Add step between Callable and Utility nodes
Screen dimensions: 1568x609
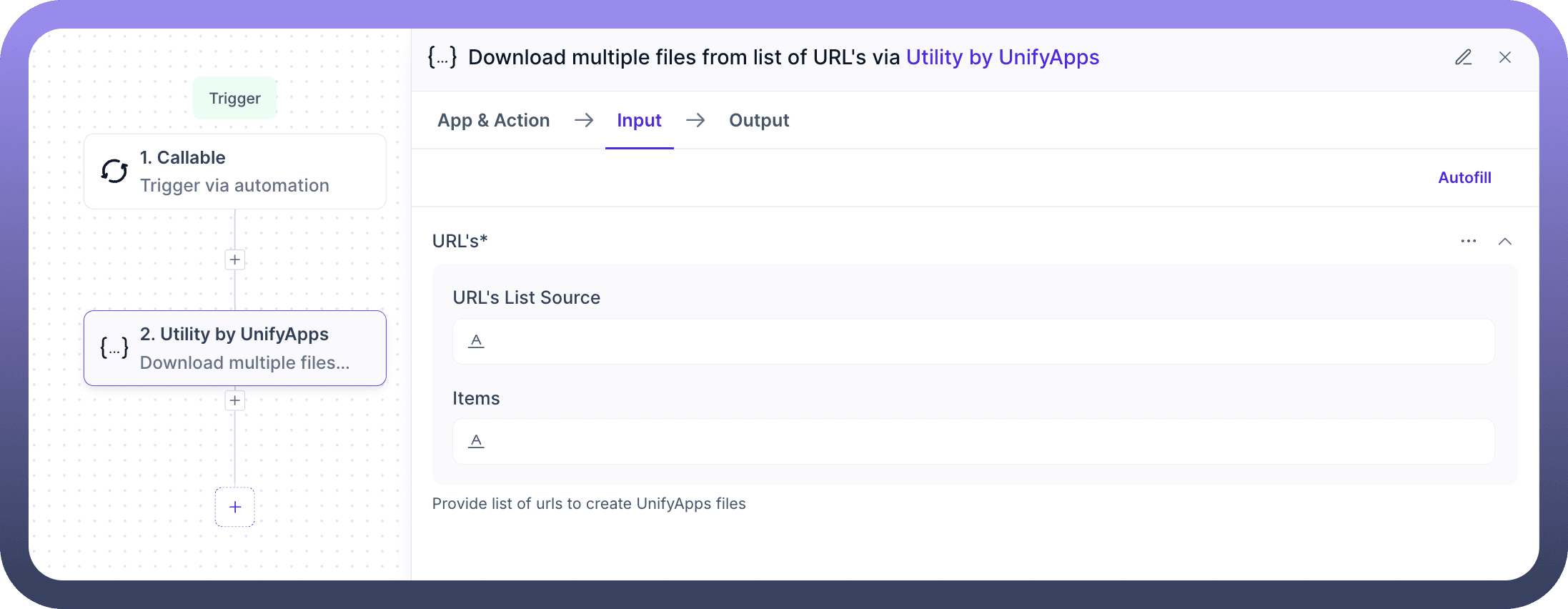234,259
